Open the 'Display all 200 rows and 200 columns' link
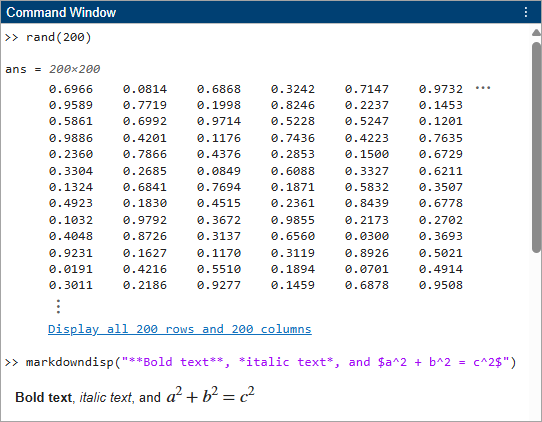This screenshot has width=542, height=422. [x=180, y=329]
